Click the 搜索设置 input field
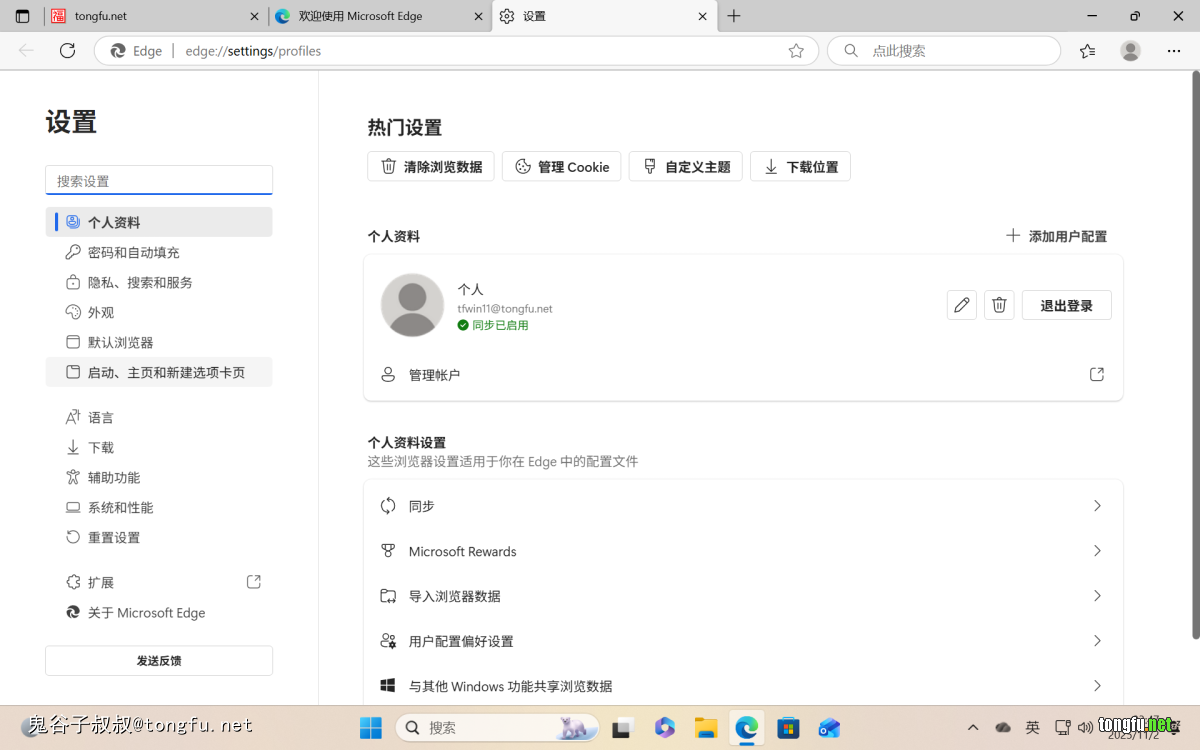The width and height of the screenshot is (1200, 750). point(159,181)
